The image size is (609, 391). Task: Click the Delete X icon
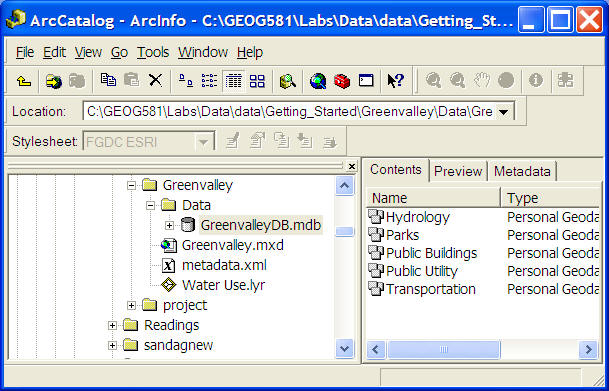(x=155, y=80)
